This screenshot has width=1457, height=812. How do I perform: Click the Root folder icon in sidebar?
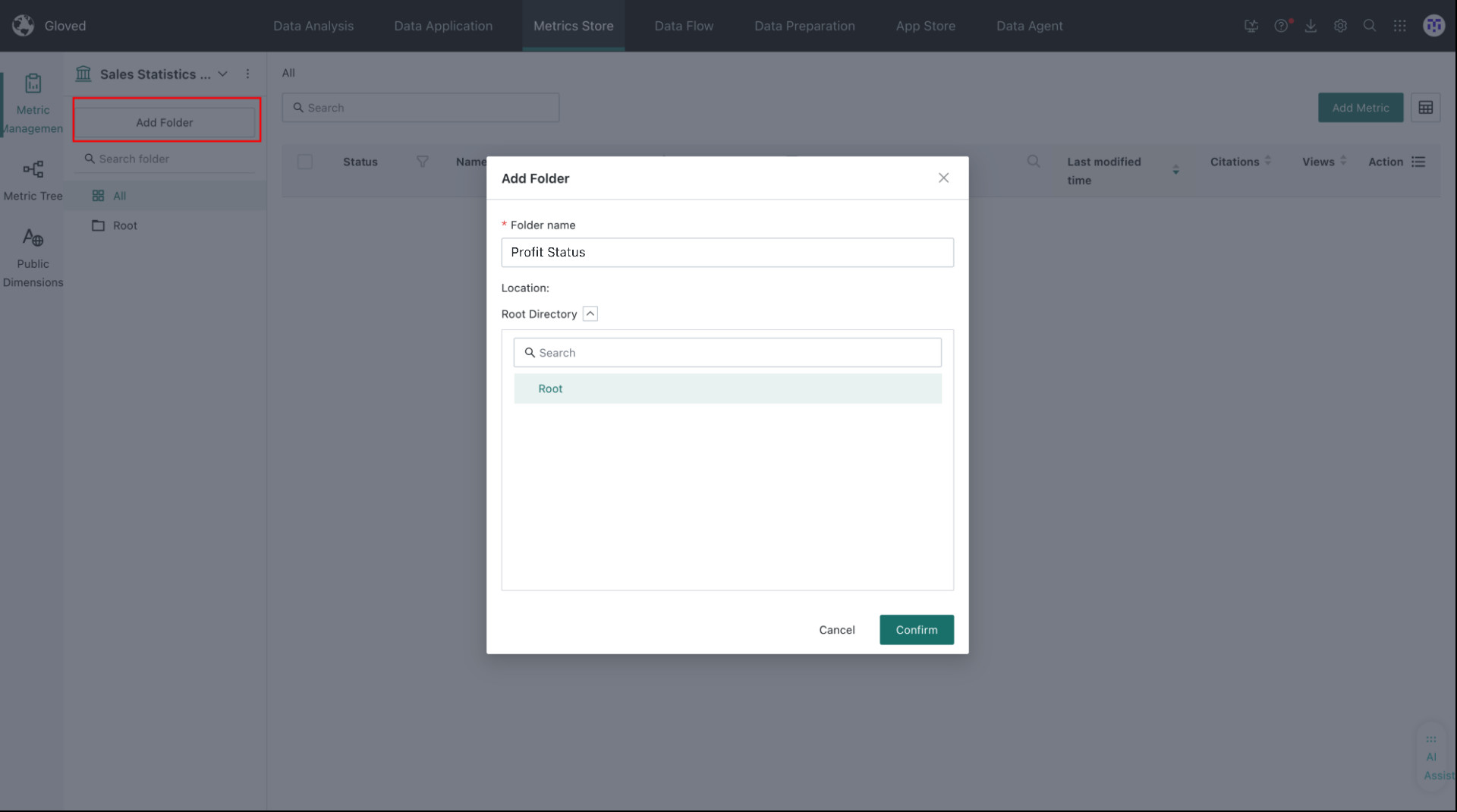tap(98, 225)
